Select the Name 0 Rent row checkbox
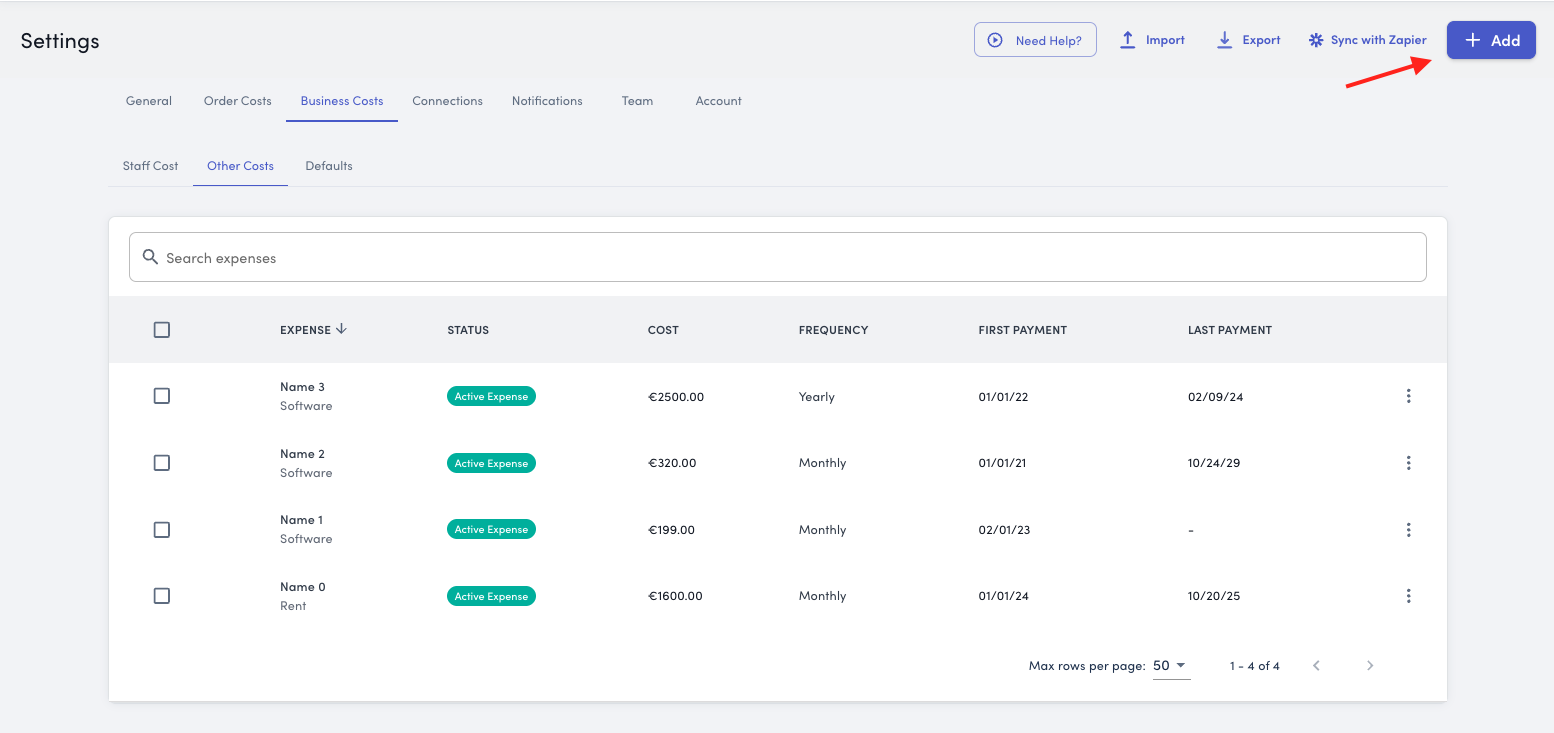Screen dimensions: 1554x733 point(162,596)
